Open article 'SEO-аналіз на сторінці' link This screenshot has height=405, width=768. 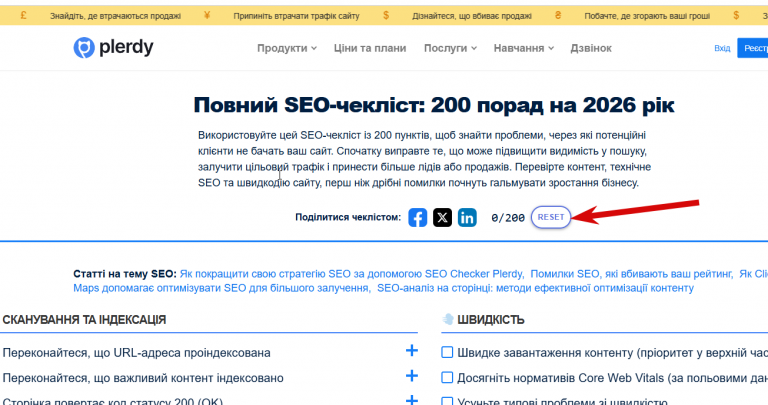click(535, 288)
